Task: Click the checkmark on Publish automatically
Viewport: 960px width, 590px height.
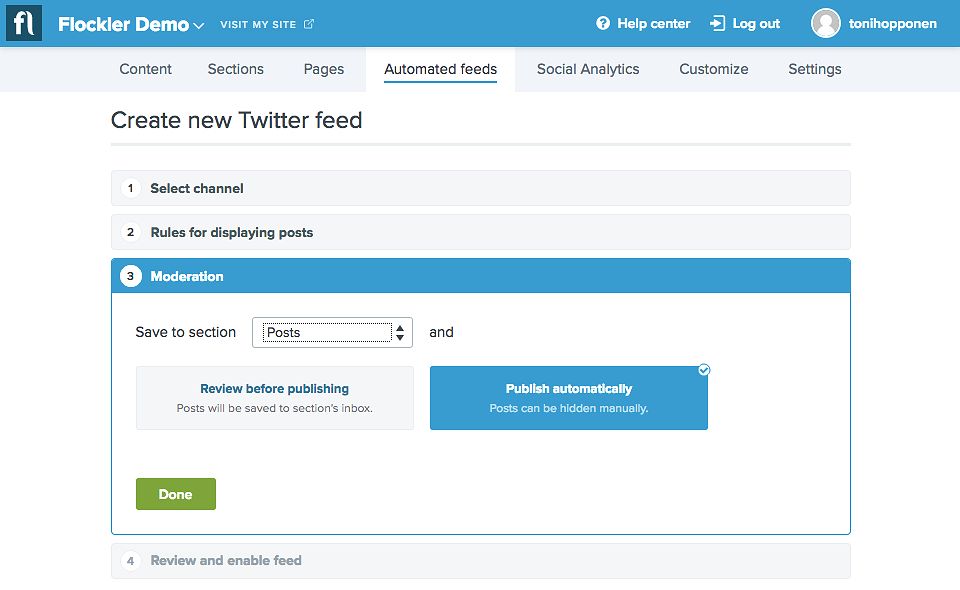Action: coord(704,370)
